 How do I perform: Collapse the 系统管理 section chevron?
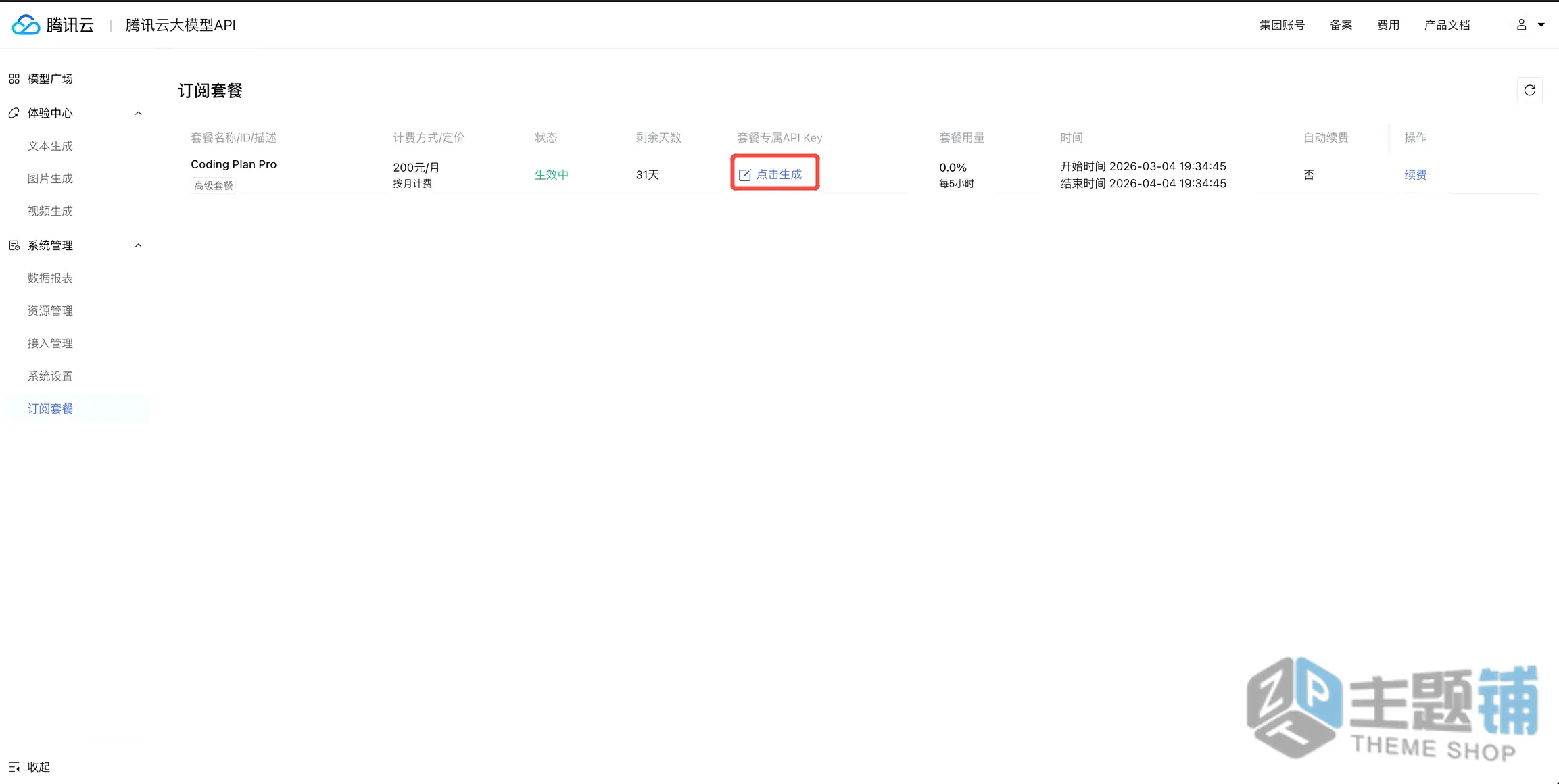[138, 245]
